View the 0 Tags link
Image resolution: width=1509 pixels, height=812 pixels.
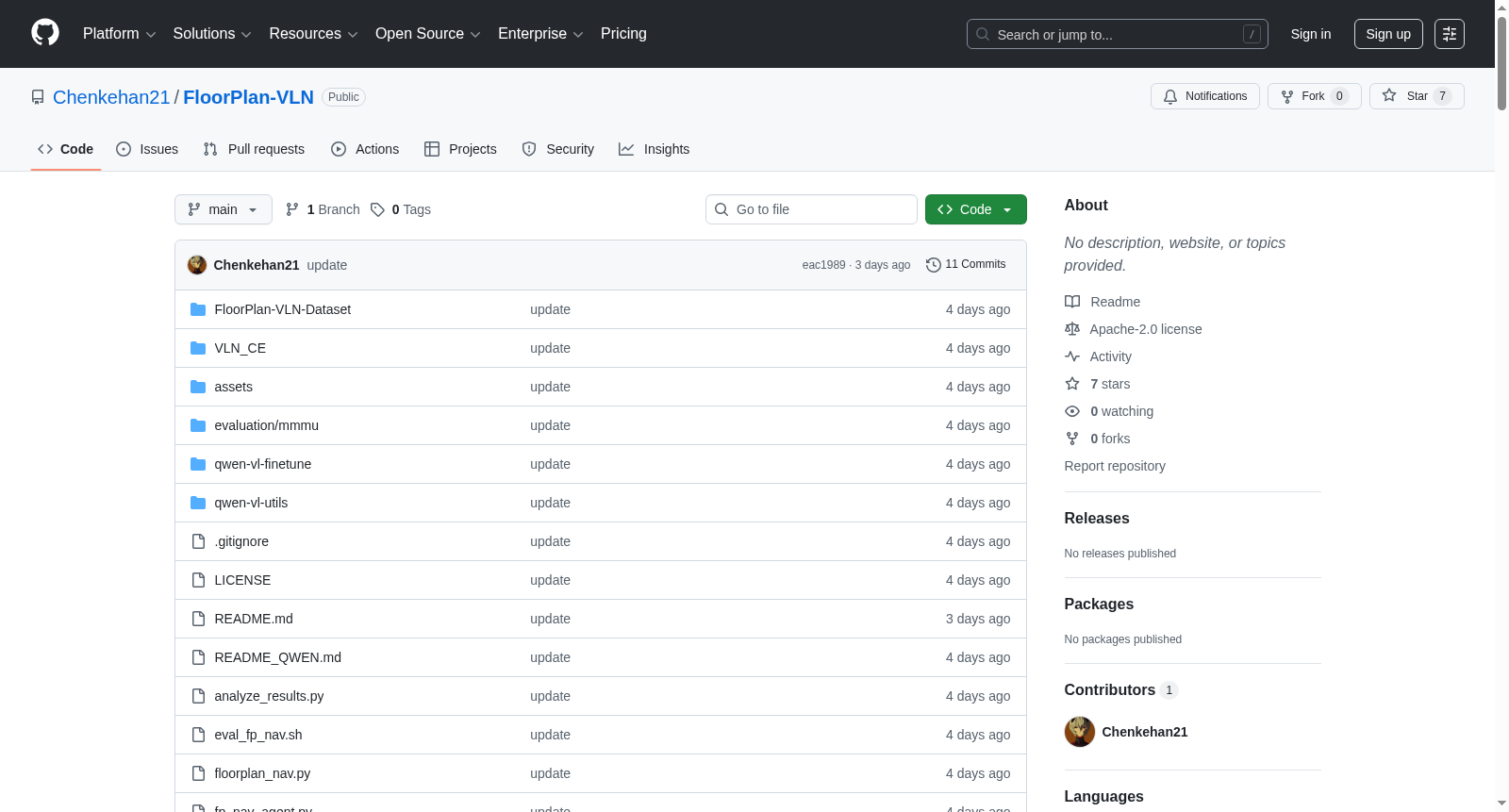point(401,209)
